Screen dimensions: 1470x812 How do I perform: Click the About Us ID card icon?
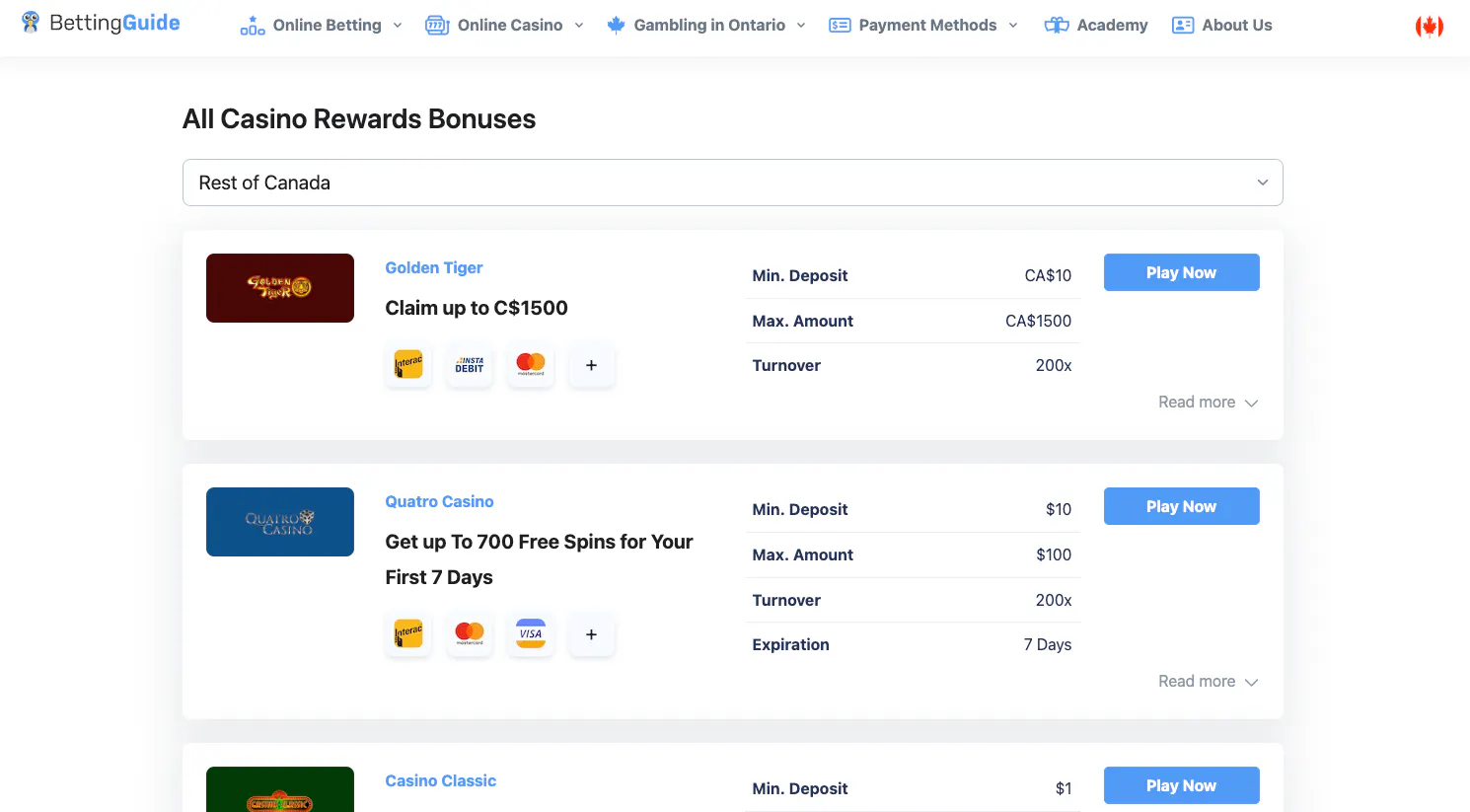1183,26
